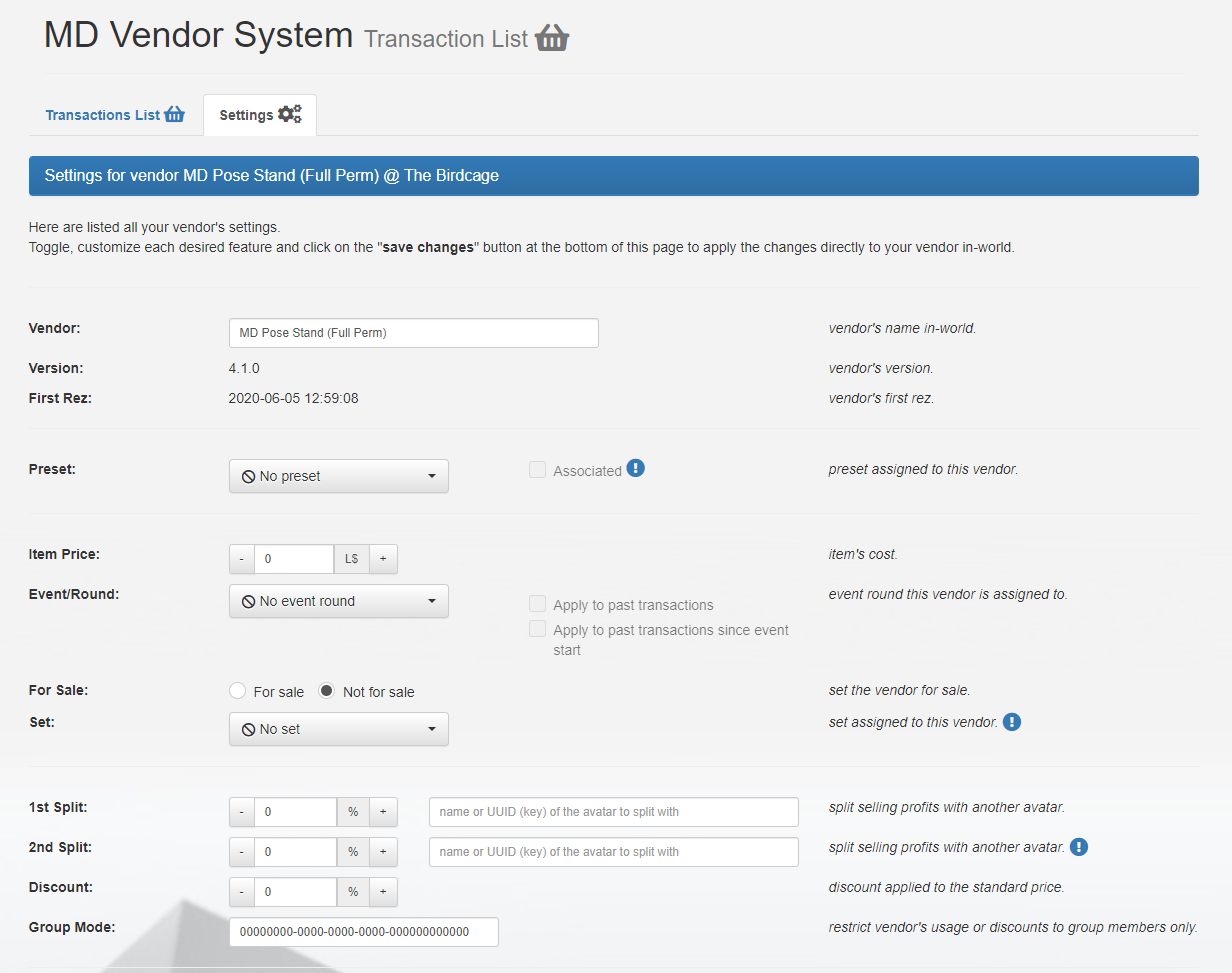Click the "event round this vendor is assigned to" text

coord(948,594)
